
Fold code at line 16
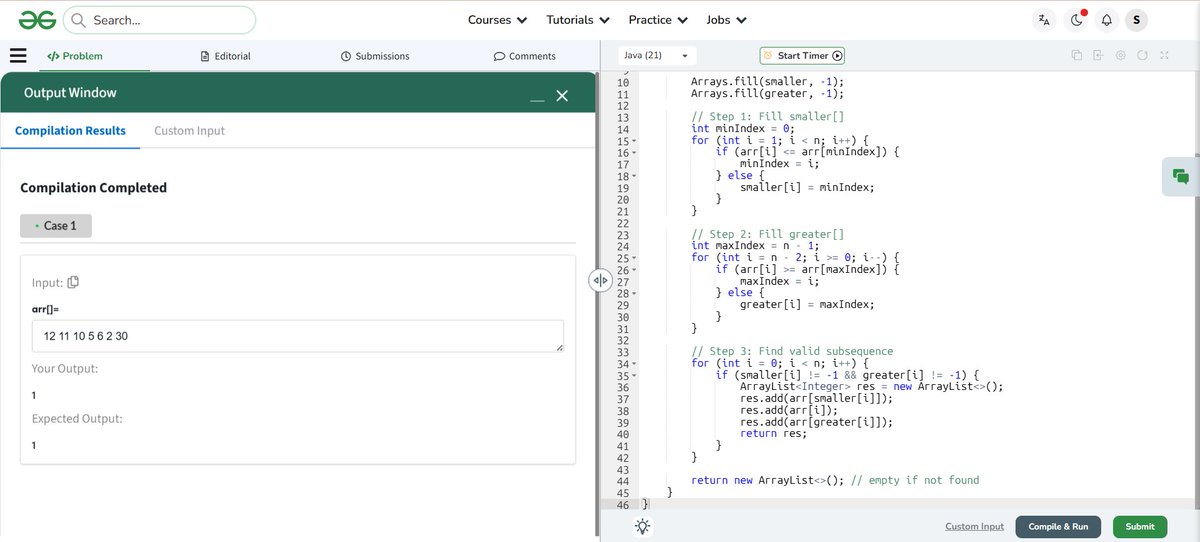point(634,153)
